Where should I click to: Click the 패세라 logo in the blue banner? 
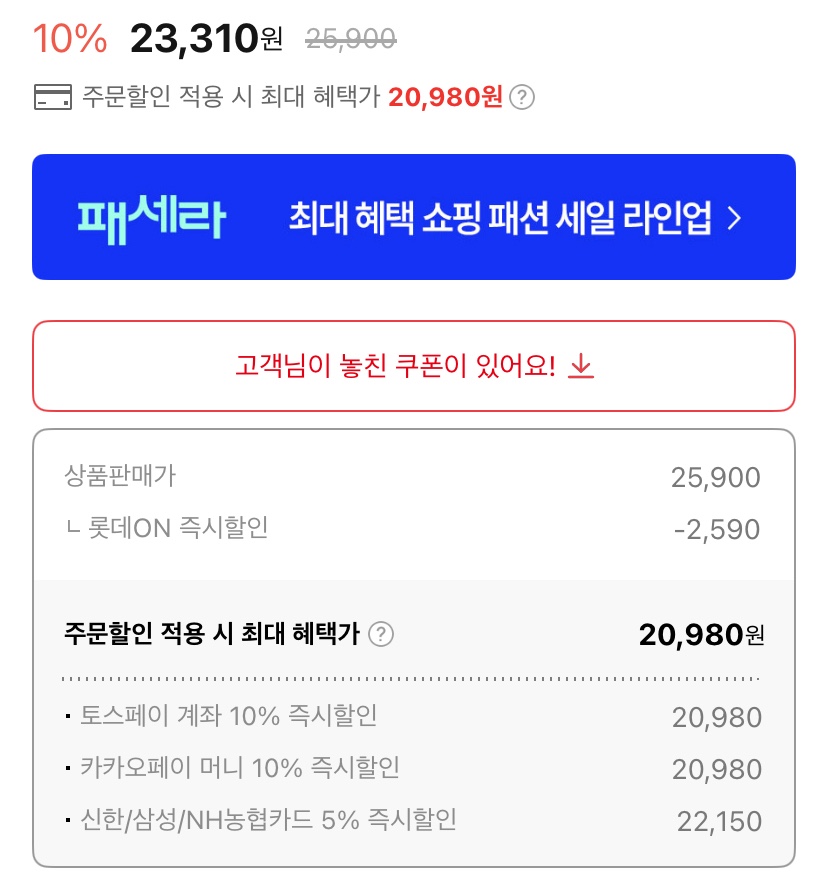[x=151, y=218]
